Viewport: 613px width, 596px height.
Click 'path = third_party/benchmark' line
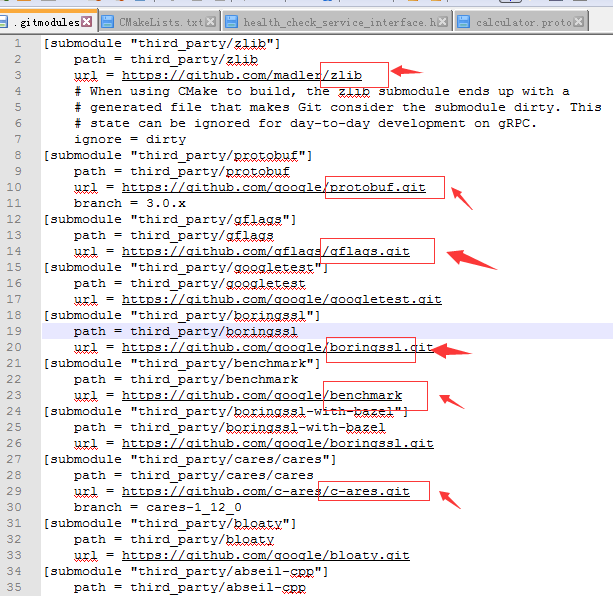(x=186, y=379)
